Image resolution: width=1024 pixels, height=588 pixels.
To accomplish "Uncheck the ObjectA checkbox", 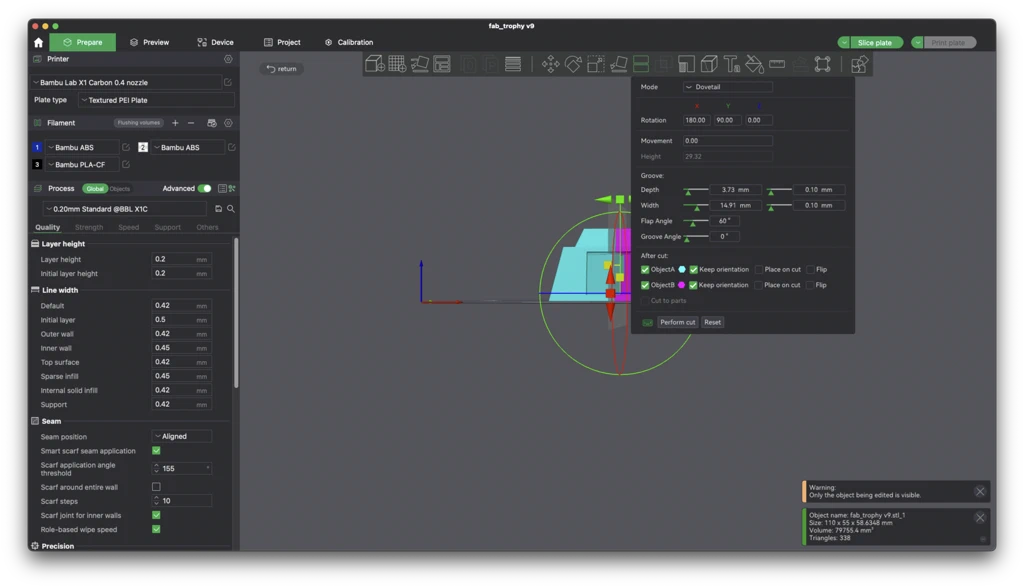I will click(645, 269).
